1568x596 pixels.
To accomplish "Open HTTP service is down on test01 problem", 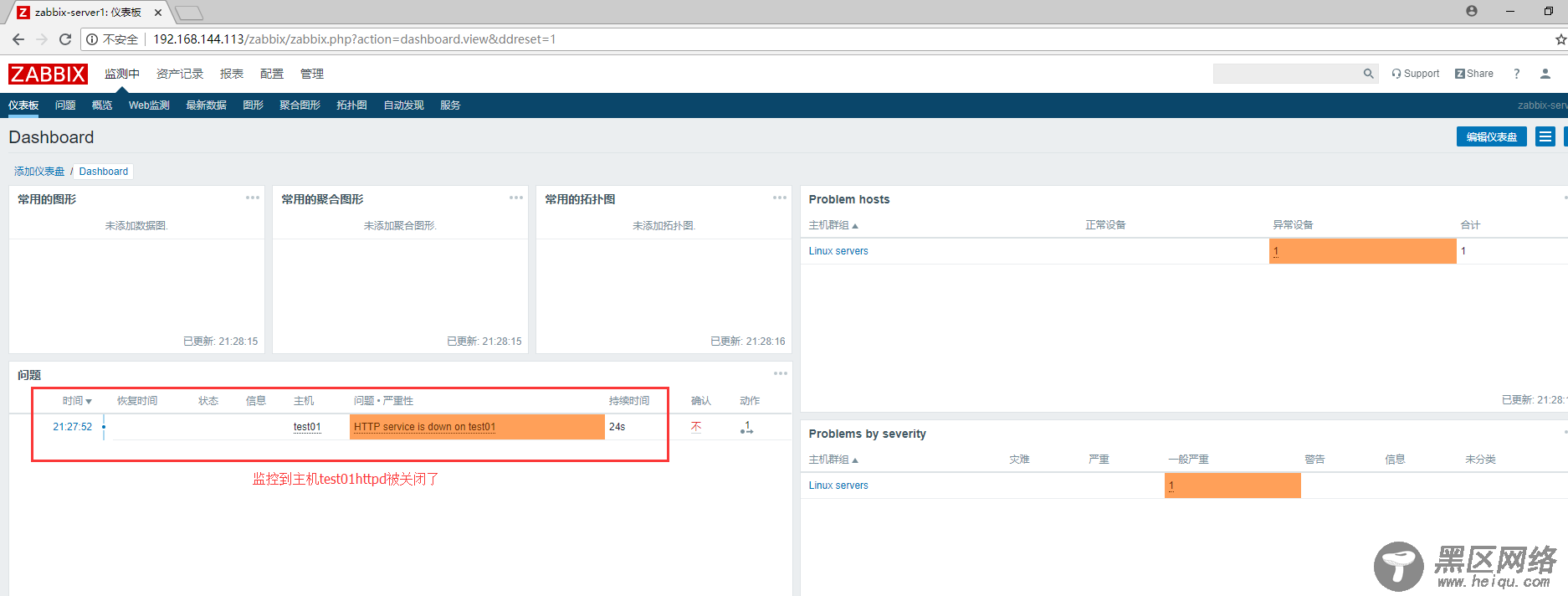I will pos(424,427).
